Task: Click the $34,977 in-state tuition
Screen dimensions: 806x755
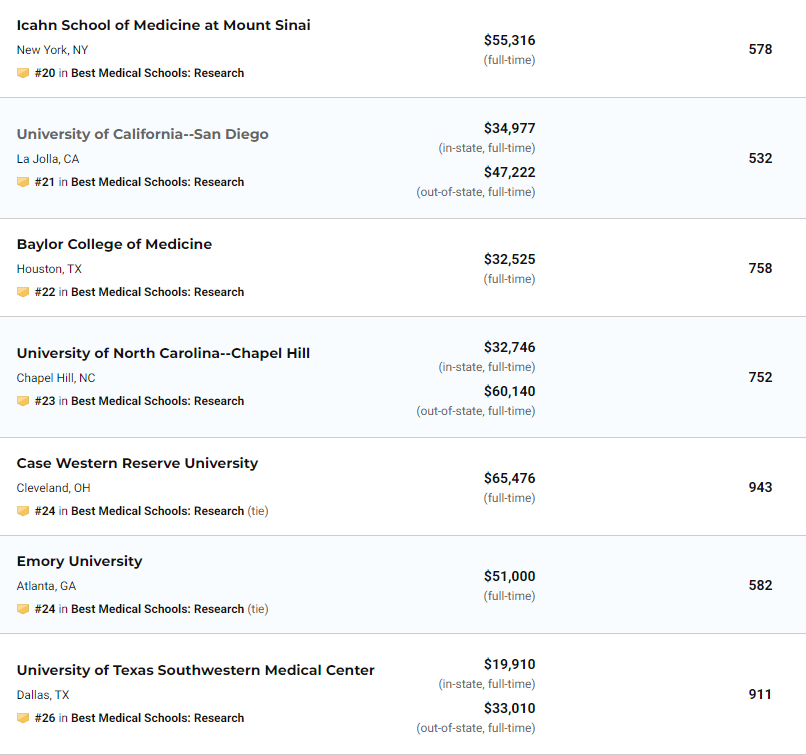Action: click(509, 128)
